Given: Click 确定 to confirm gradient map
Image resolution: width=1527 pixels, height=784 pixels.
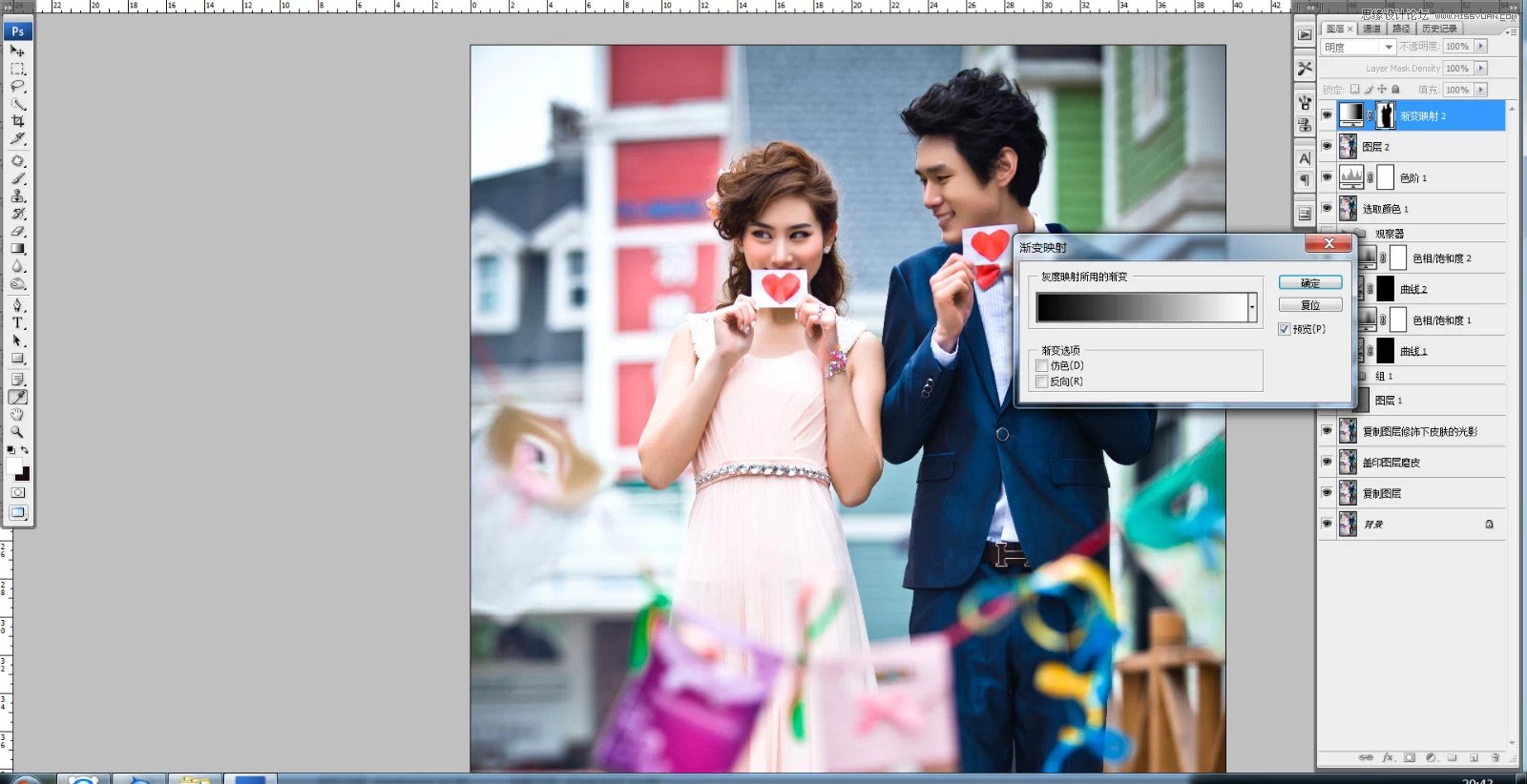Looking at the screenshot, I should pos(1310,283).
